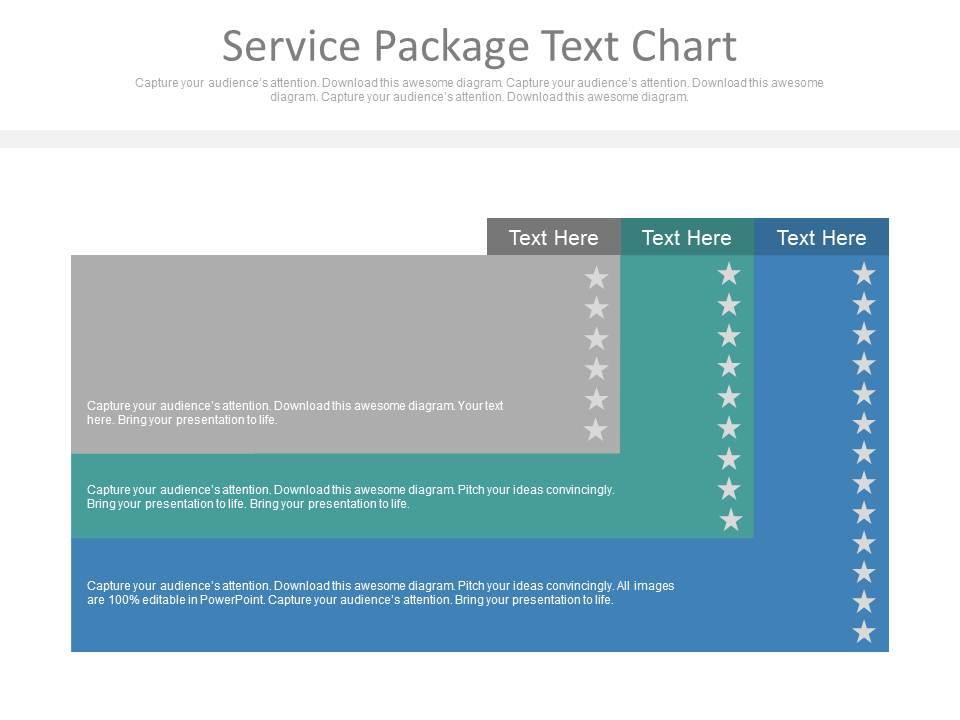Click the blue Text Here header
This screenshot has width=960, height=720.
[821, 238]
